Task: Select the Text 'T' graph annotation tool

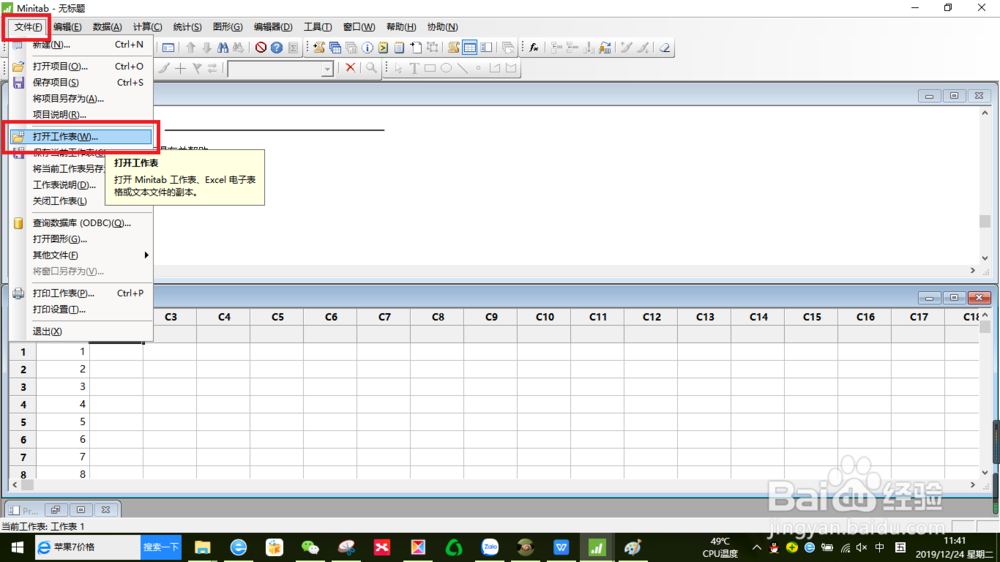Action: 415,68
